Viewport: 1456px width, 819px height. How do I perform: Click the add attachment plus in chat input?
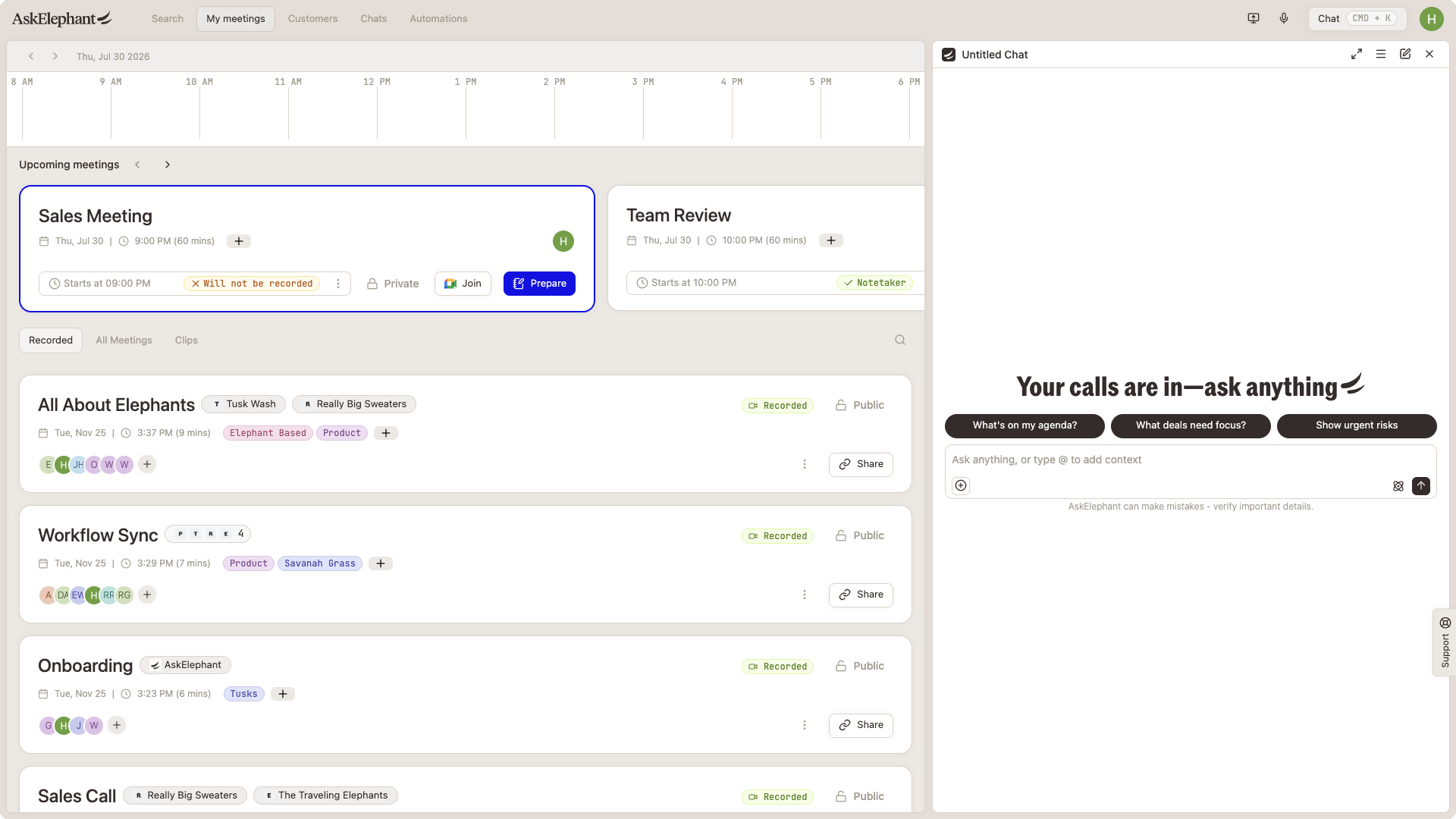pos(961,485)
